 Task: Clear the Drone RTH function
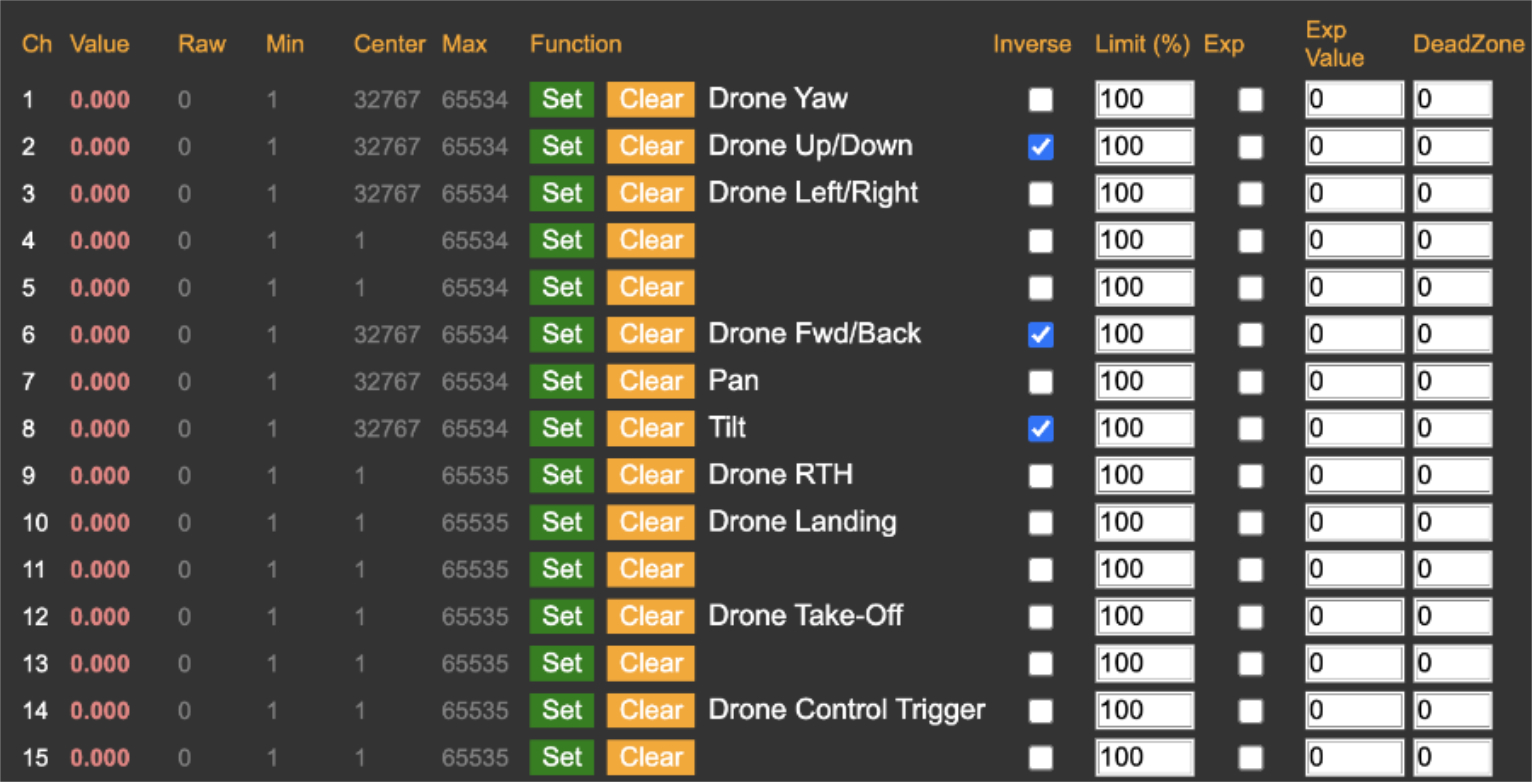point(650,476)
